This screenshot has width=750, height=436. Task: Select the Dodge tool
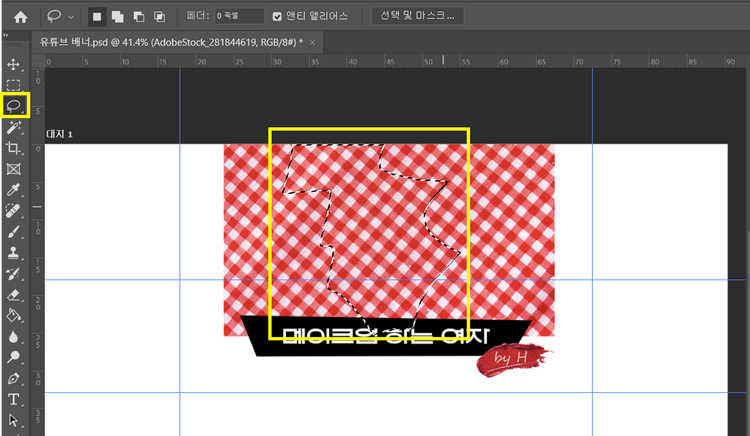click(13, 357)
